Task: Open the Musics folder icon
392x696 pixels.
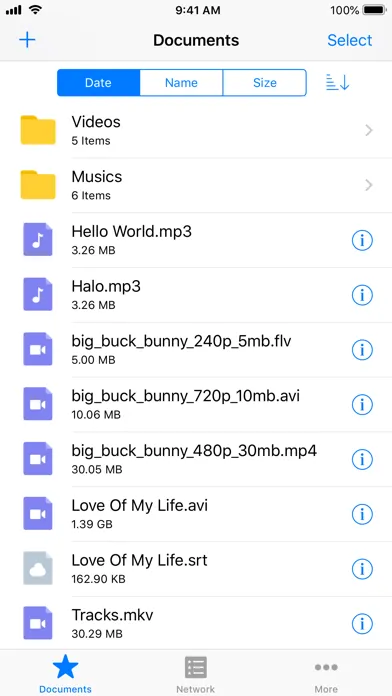Action: click(x=38, y=185)
